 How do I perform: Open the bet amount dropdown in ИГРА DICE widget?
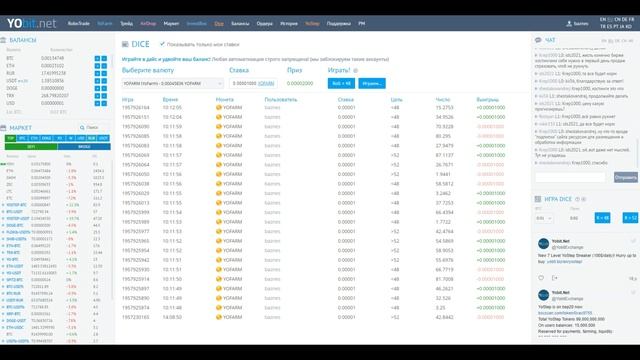click(x=544, y=218)
